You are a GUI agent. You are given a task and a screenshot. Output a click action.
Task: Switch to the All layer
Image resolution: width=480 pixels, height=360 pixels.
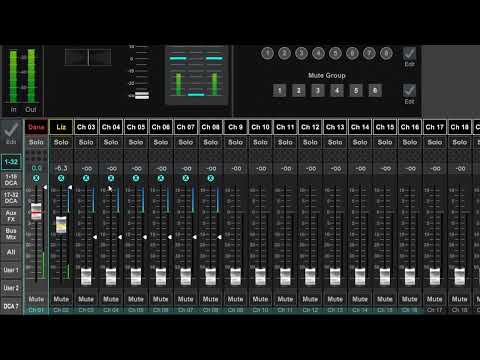[x=11, y=252]
